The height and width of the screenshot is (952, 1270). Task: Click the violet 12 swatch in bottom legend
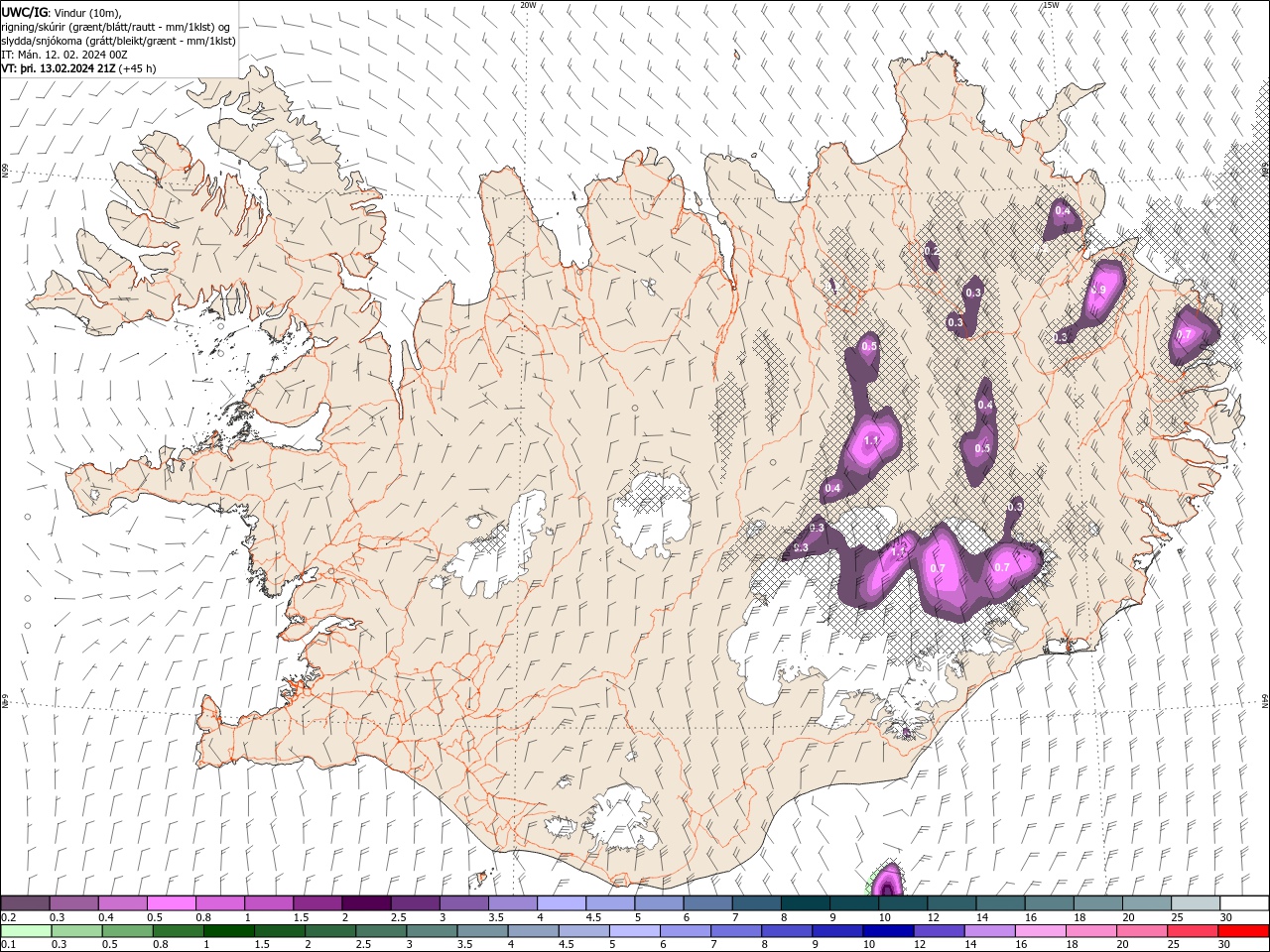click(940, 931)
